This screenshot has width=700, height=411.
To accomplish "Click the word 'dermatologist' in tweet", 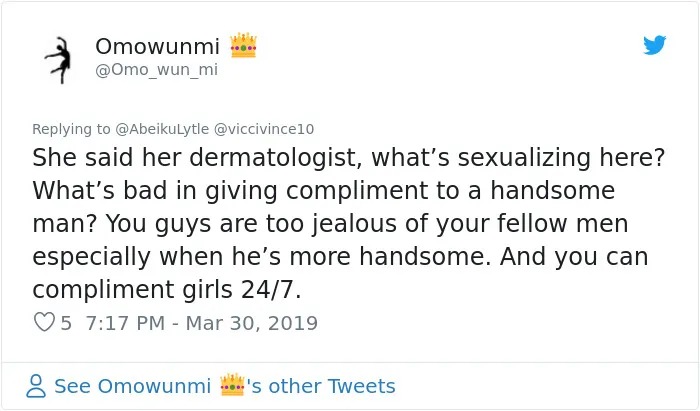I will pos(275,158).
